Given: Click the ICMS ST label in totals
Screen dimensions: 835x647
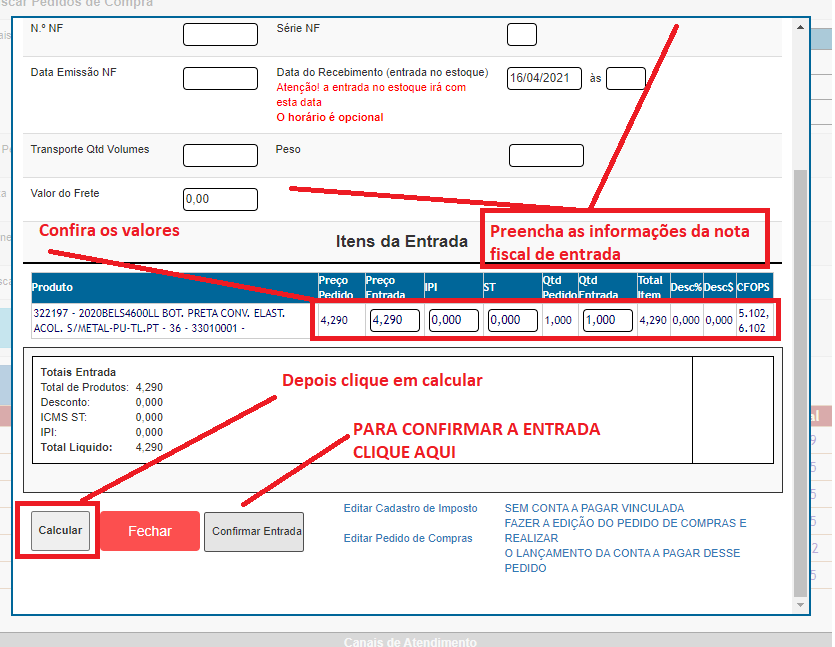Looking at the screenshot, I should (x=63, y=417).
